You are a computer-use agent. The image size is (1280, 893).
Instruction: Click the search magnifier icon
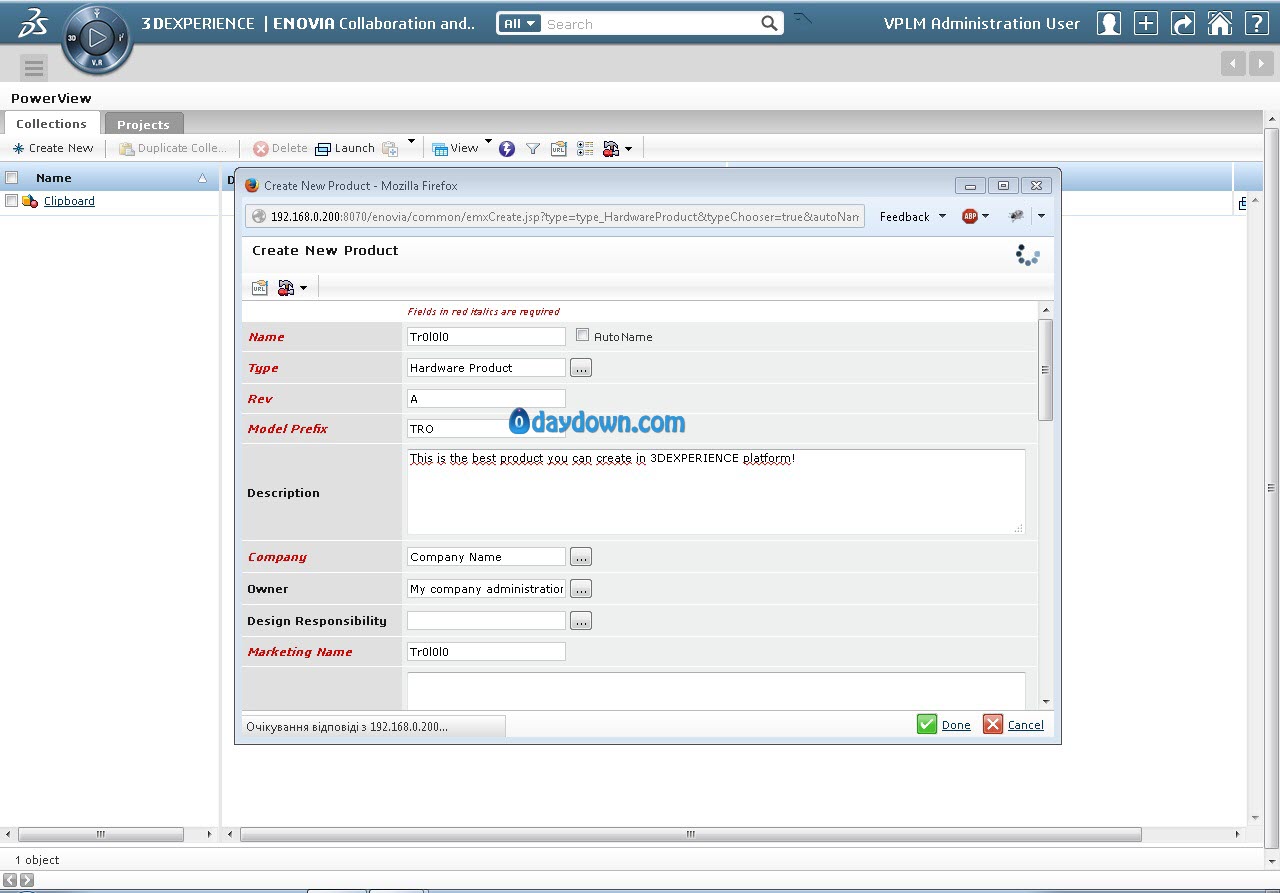[x=769, y=23]
